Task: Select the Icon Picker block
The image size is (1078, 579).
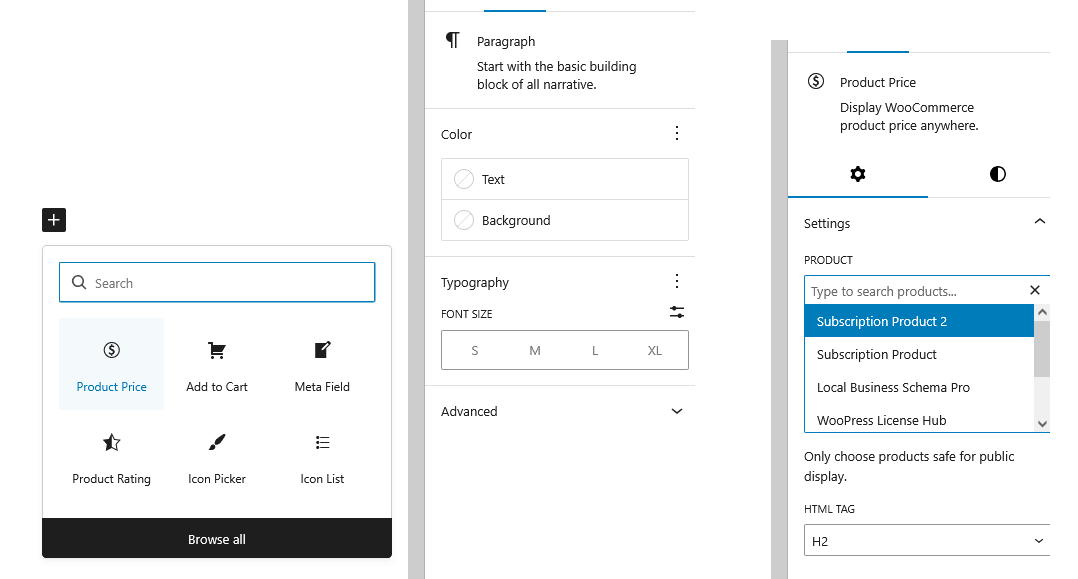Action: coord(216,456)
